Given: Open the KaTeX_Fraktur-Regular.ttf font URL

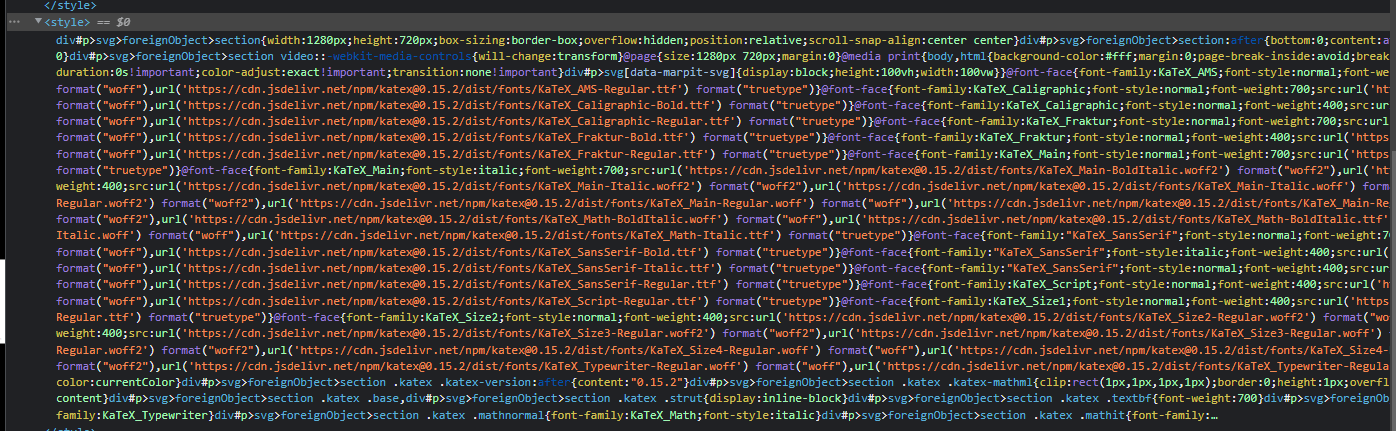Looking at the screenshot, I should click(x=445, y=153).
